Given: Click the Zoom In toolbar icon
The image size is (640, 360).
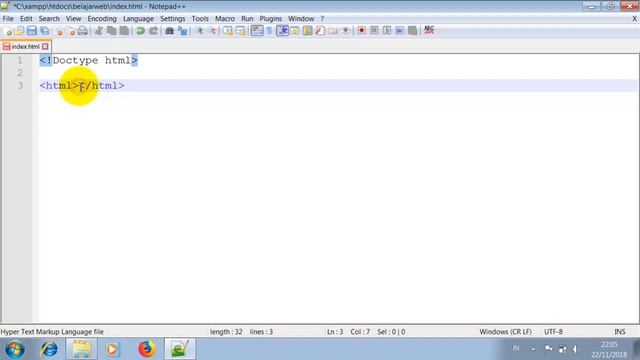Looking at the screenshot, I should tap(200, 31).
